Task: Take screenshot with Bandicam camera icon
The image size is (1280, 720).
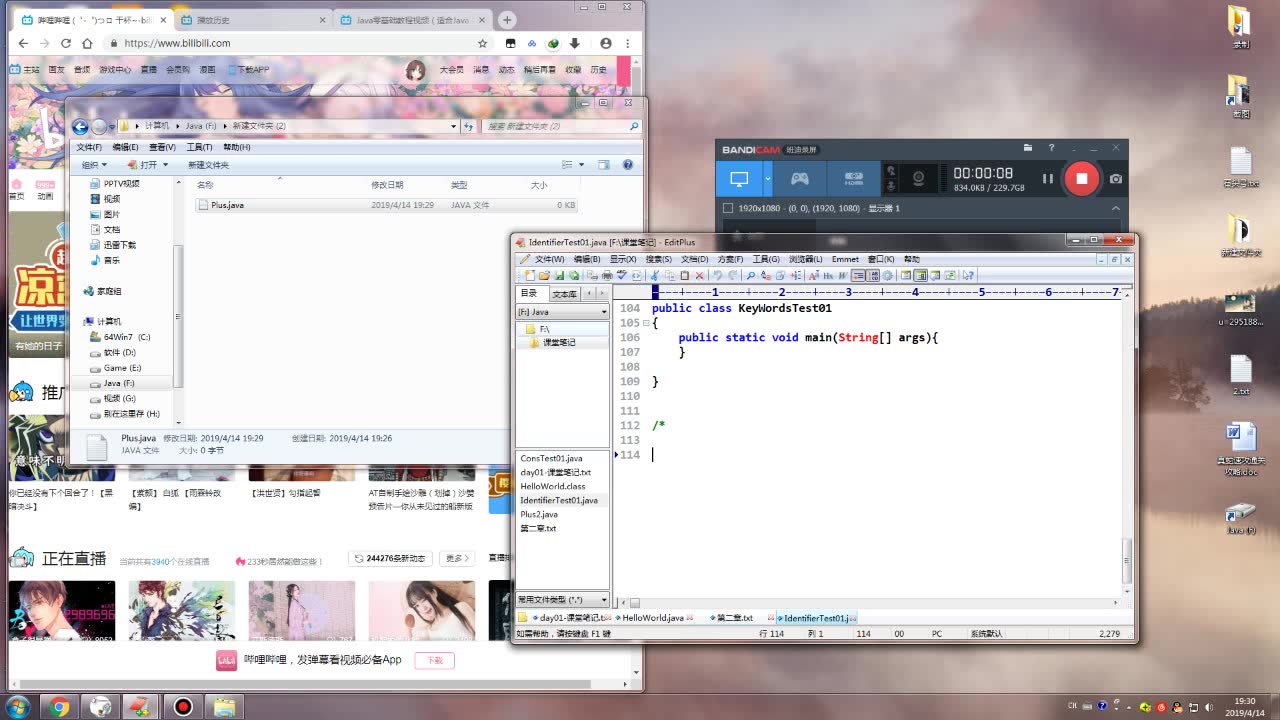Action: 1115,178
